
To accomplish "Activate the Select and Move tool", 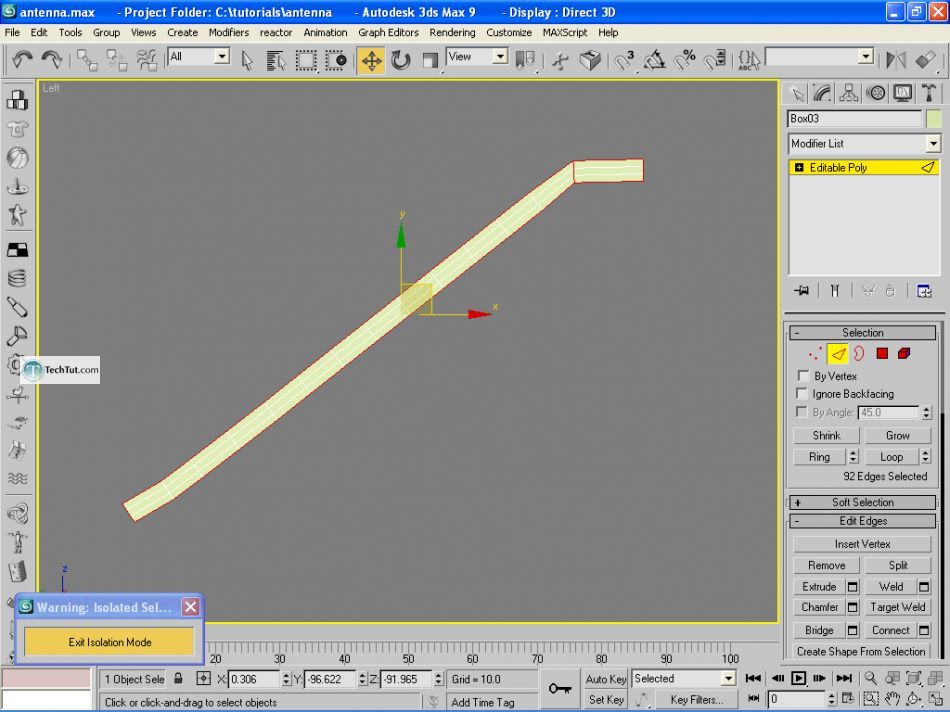I will [371, 60].
